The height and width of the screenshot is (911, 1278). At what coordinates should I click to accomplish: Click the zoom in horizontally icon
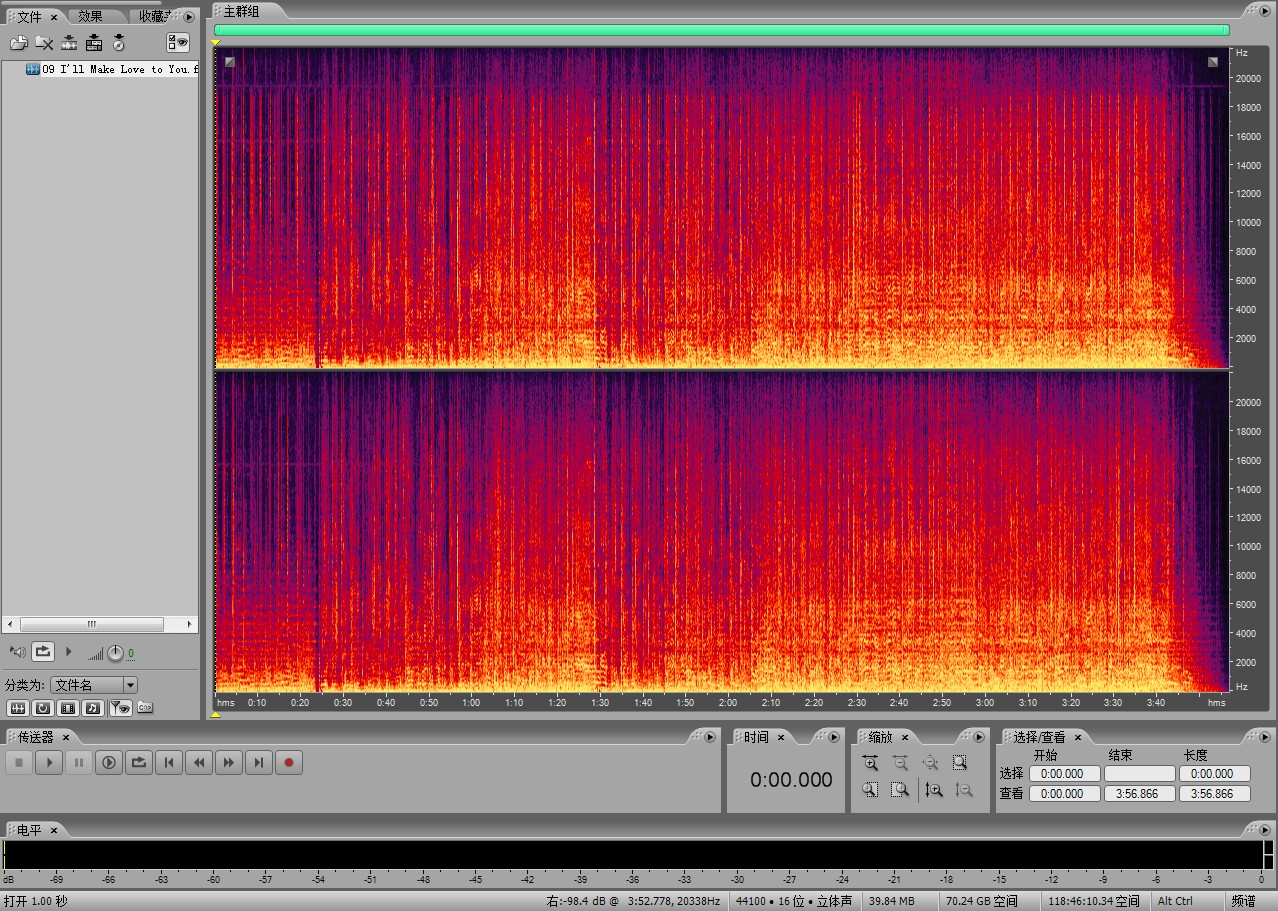[870, 763]
